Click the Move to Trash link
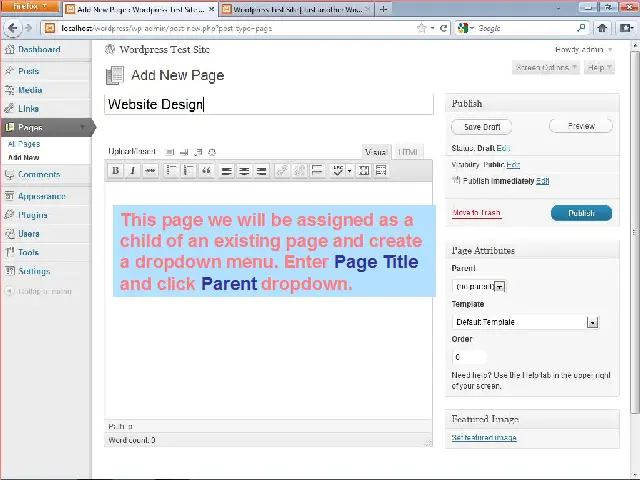 476,213
